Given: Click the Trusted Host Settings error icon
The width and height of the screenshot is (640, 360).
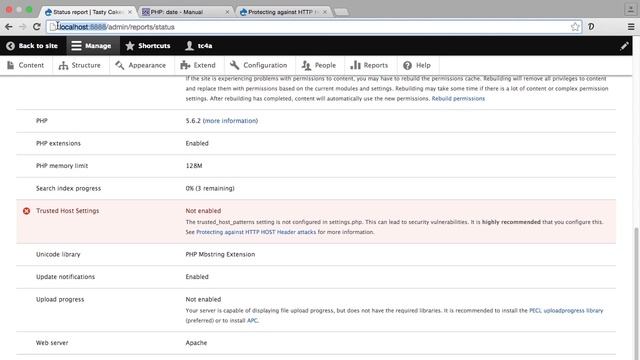Looking at the screenshot, I should (27, 211).
